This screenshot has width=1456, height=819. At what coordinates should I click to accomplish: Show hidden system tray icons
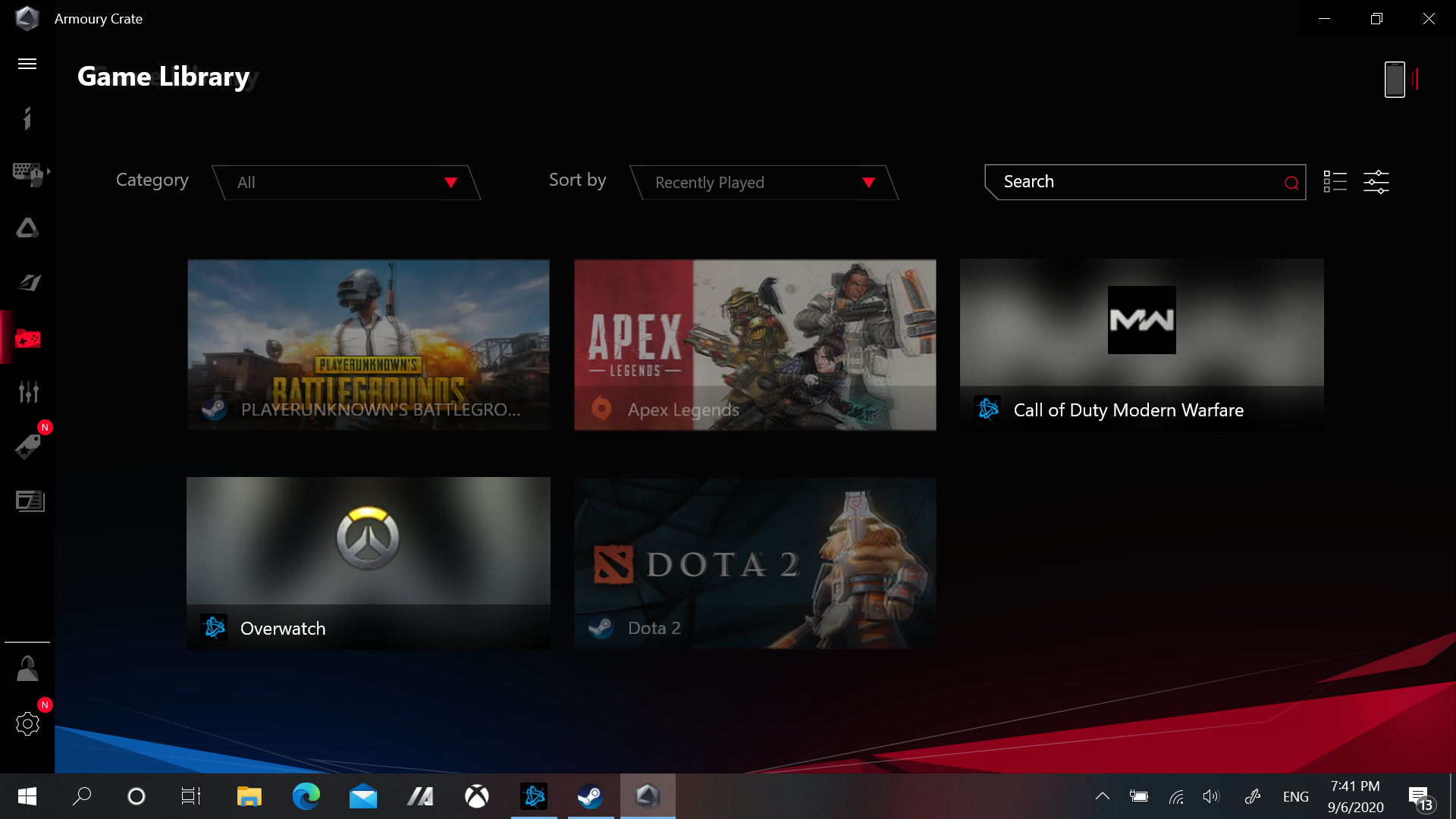[x=1103, y=796]
